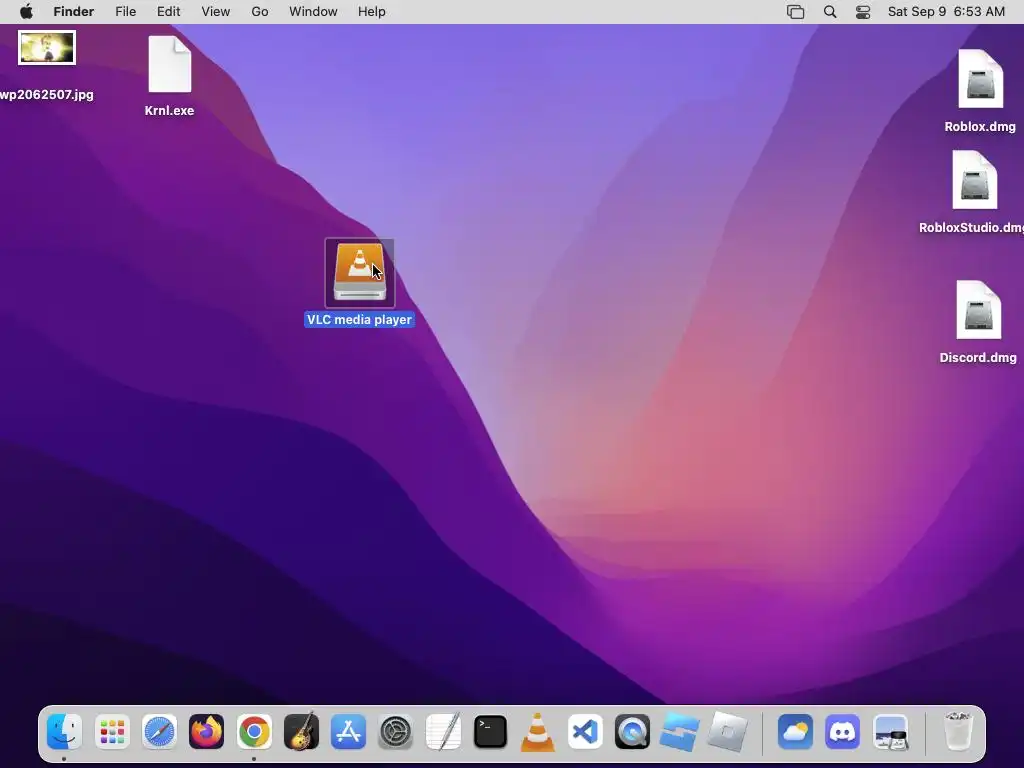This screenshot has width=1024, height=768.
Task: Open Control Center in menu bar
Action: coord(863,12)
